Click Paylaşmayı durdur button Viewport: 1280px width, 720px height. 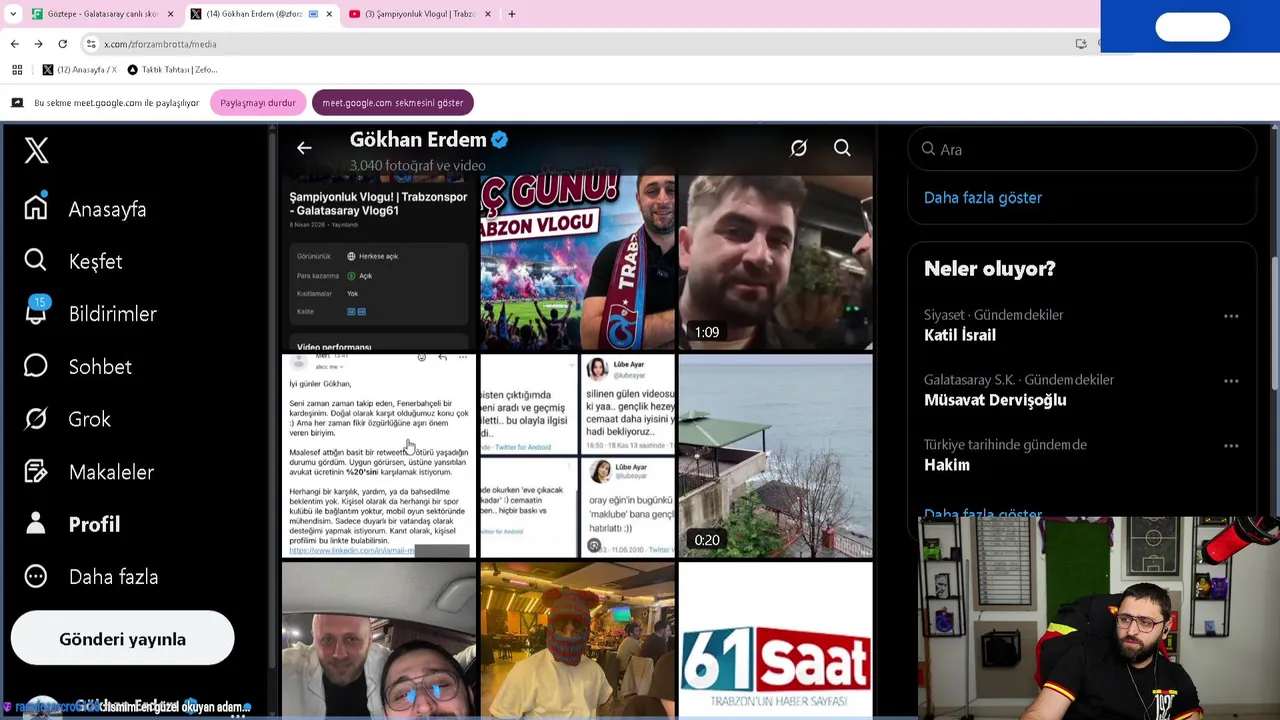(258, 103)
